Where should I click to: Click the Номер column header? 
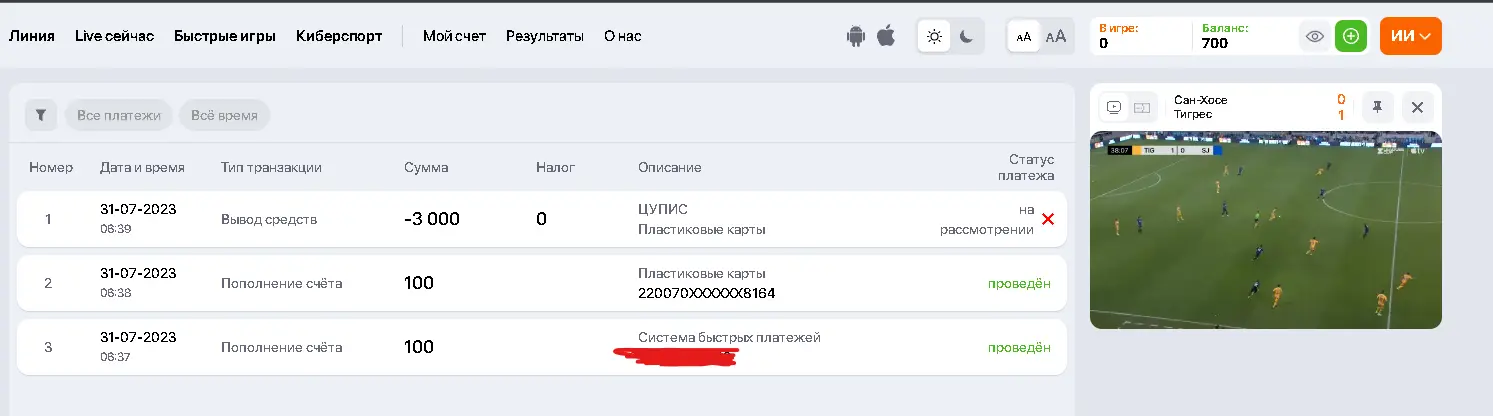coord(51,167)
